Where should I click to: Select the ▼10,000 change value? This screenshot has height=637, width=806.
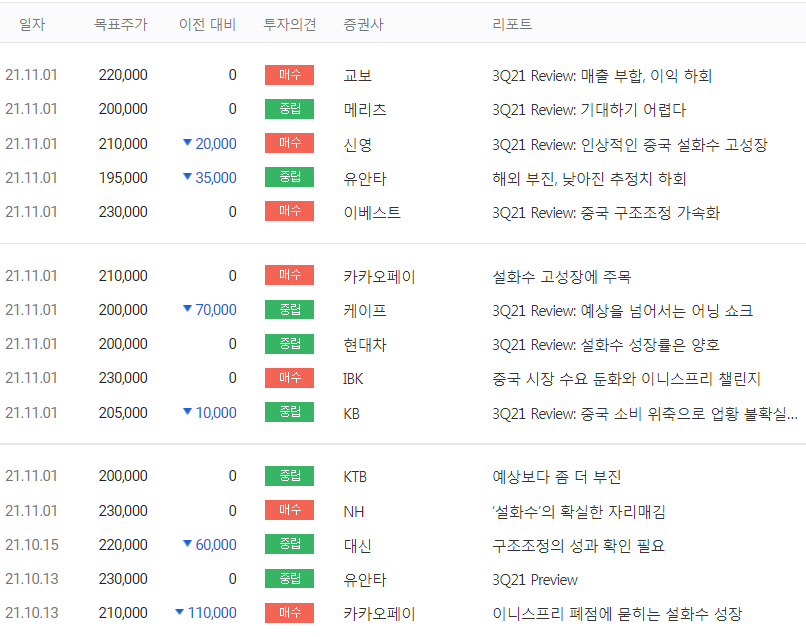[x=210, y=413]
